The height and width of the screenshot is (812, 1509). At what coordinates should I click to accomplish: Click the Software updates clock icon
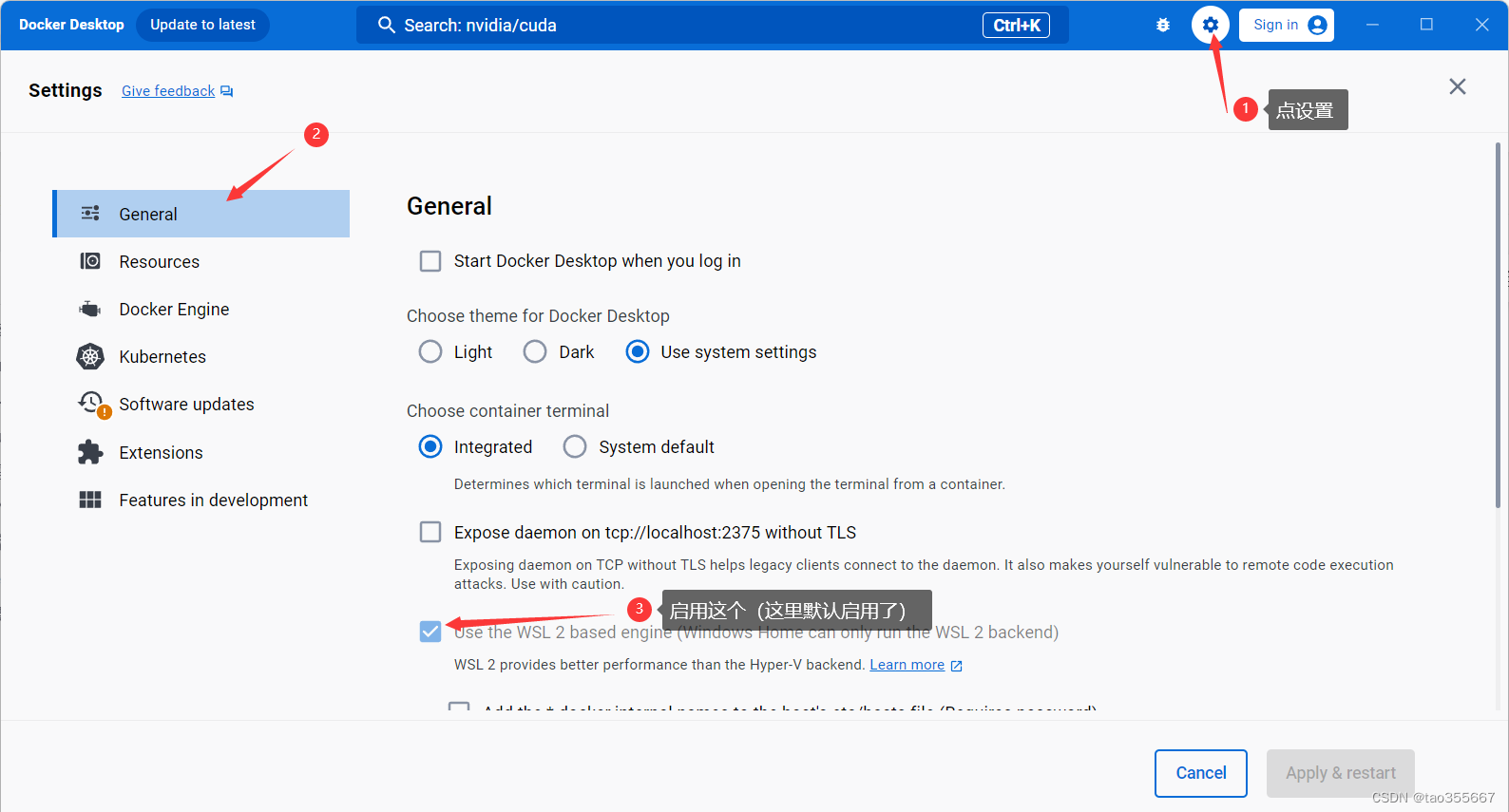click(x=93, y=405)
